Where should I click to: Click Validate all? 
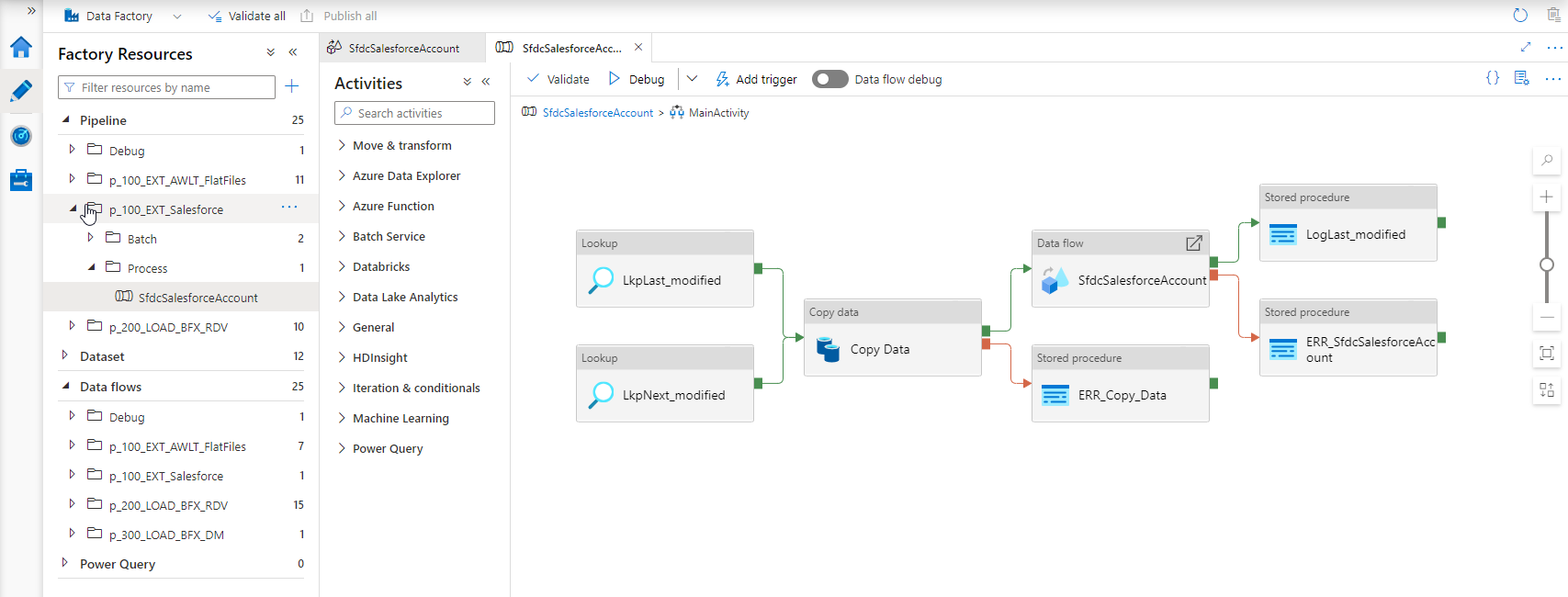click(246, 16)
